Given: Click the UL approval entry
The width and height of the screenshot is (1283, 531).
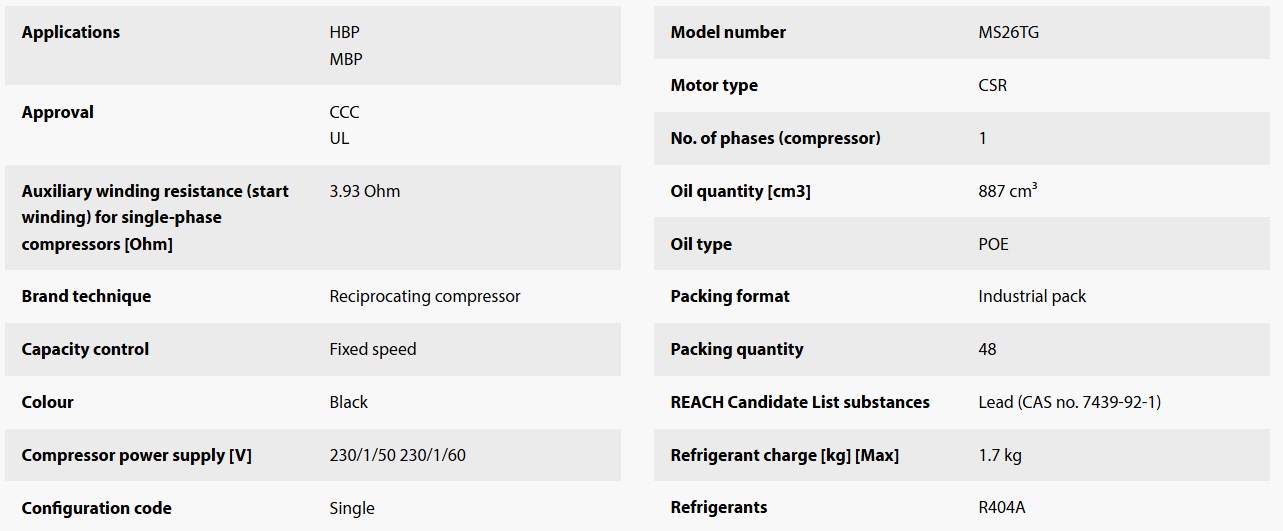Looking at the screenshot, I should (339, 138).
